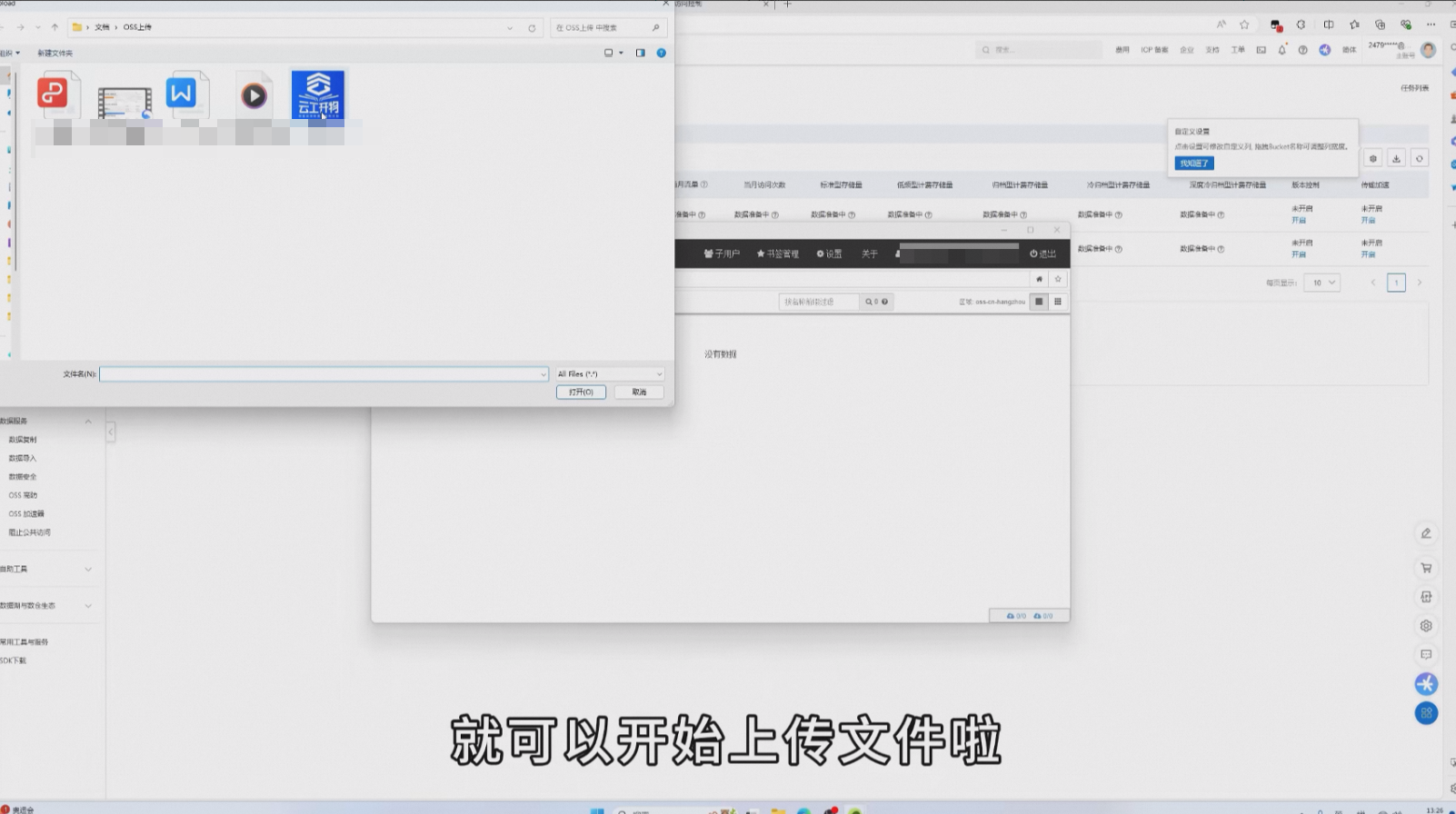The height and width of the screenshot is (814, 1456).
Task: Open 关于 in OSS browser menu
Action: pos(870,253)
